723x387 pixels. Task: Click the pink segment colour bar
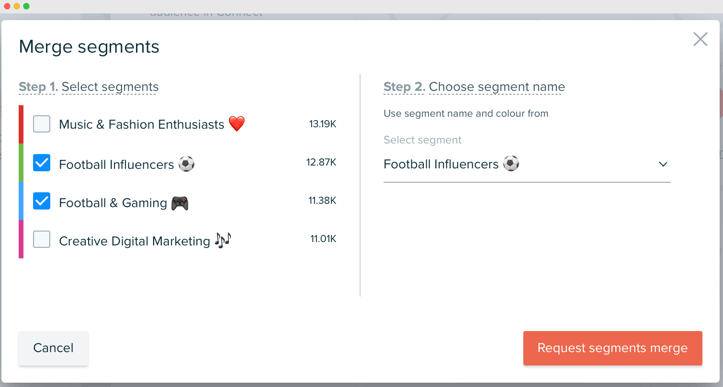(x=21, y=239)
